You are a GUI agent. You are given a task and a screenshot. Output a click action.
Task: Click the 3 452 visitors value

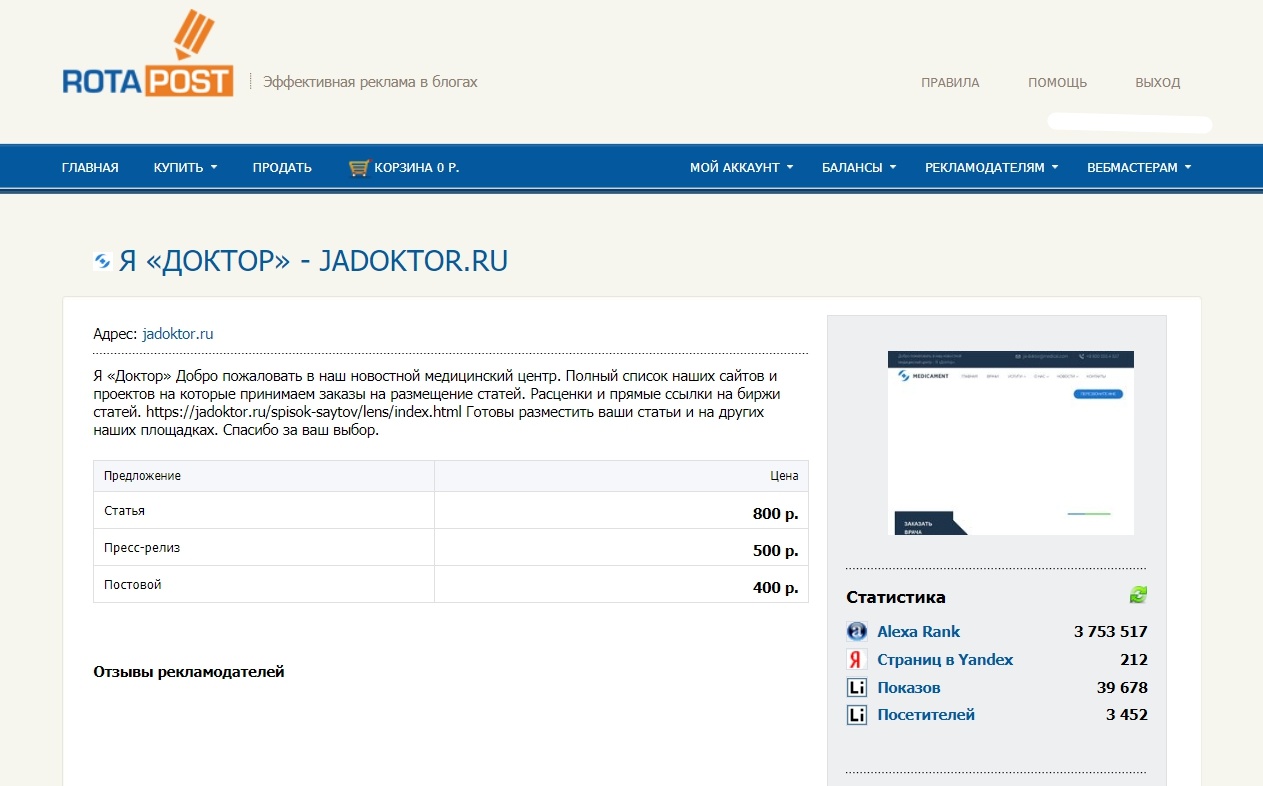(1127, 715)
